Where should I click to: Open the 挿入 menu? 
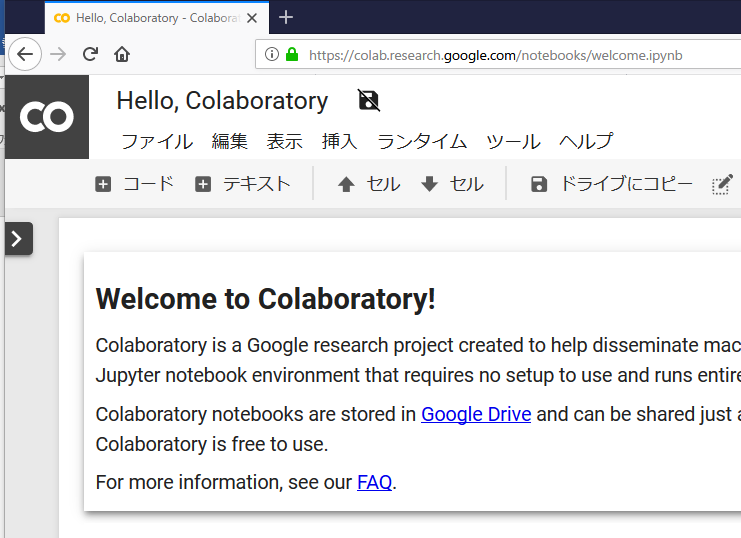339,141
